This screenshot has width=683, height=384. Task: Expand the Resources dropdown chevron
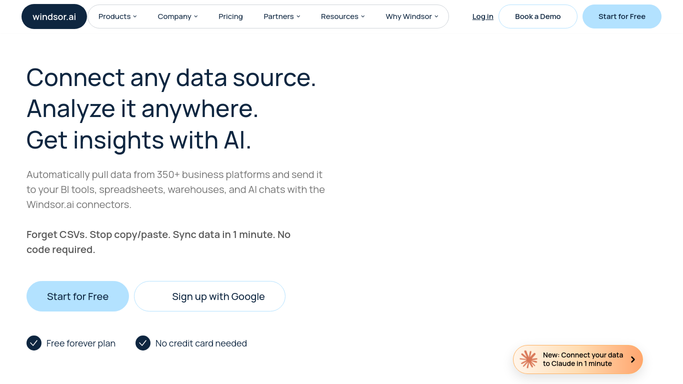click(x=363, y=17)
